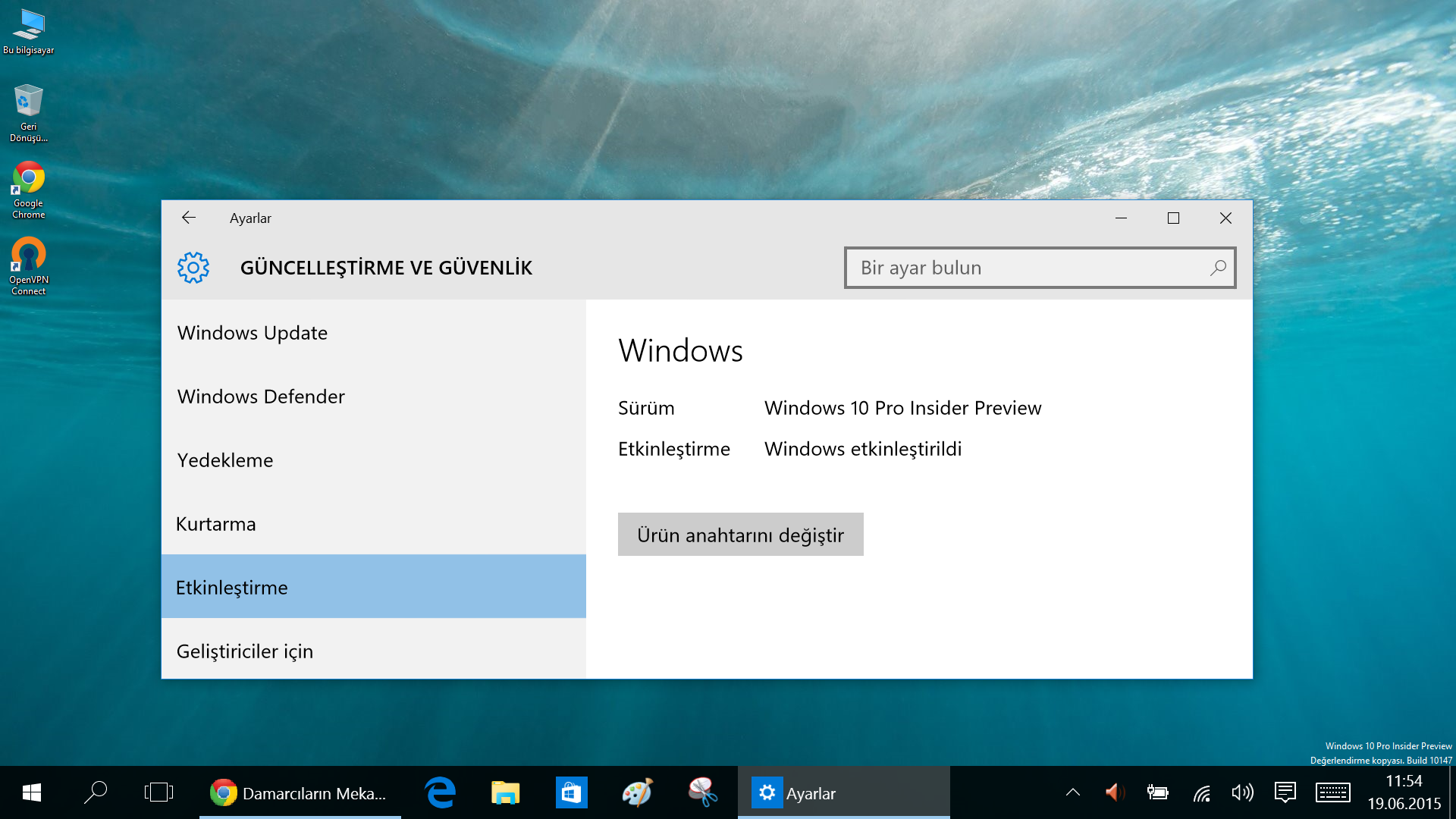
Task: Select Google Chrome desktop shortcut
Action: (x=29, y=190)
